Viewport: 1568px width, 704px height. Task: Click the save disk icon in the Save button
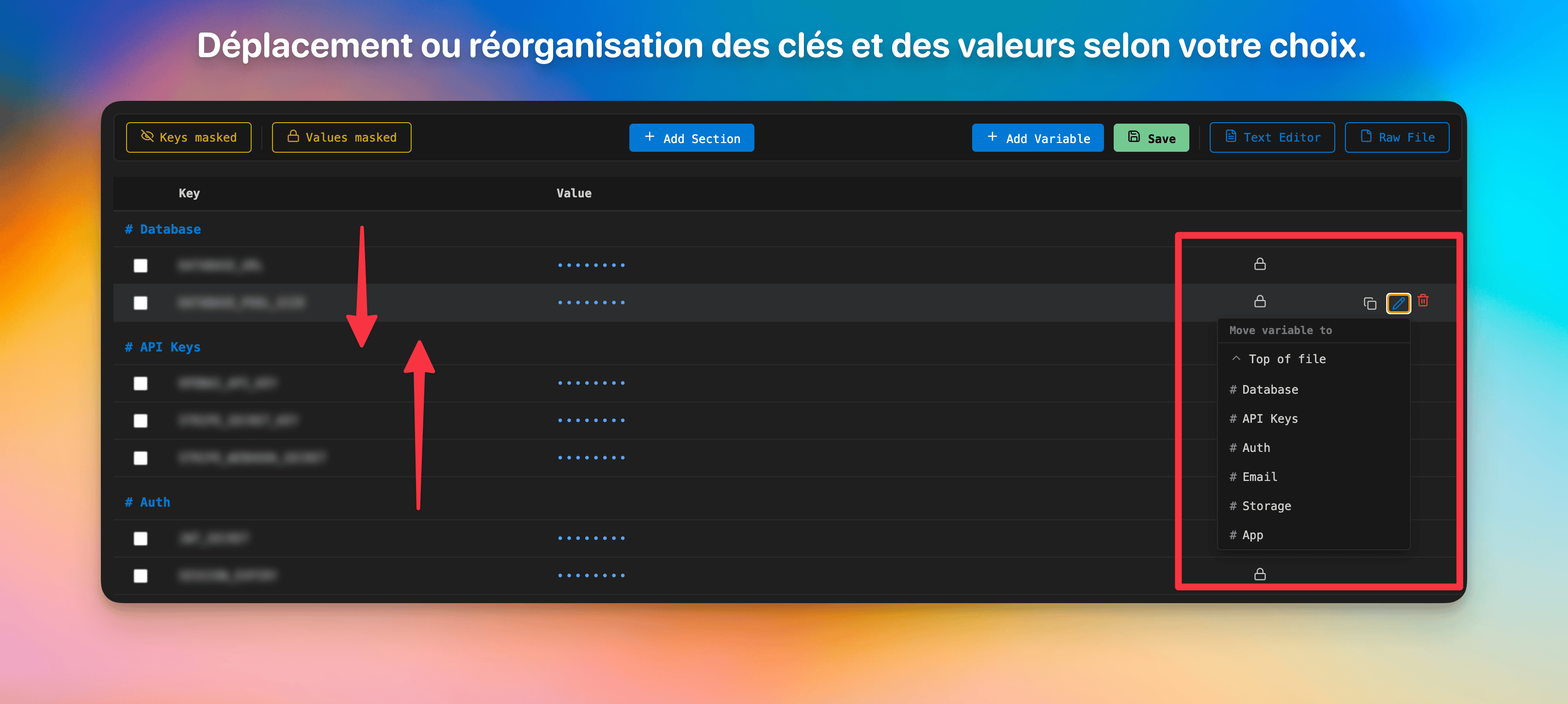click(1134, 137)
